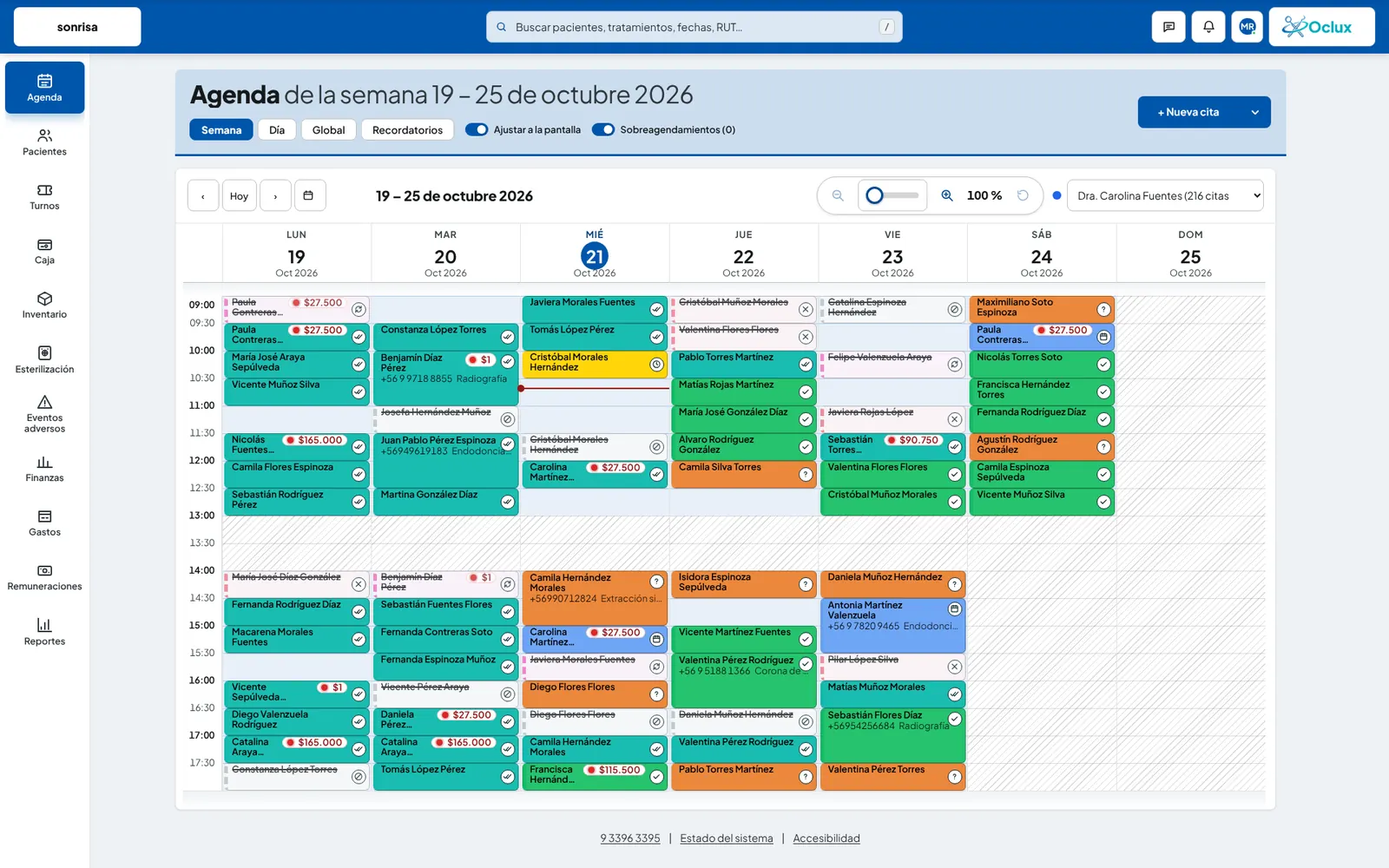Image resolution: width=1389 pixels, height=868 pixels.
Task: Click the status check of Constanza López Torres appointment
Action: (508, 337)
